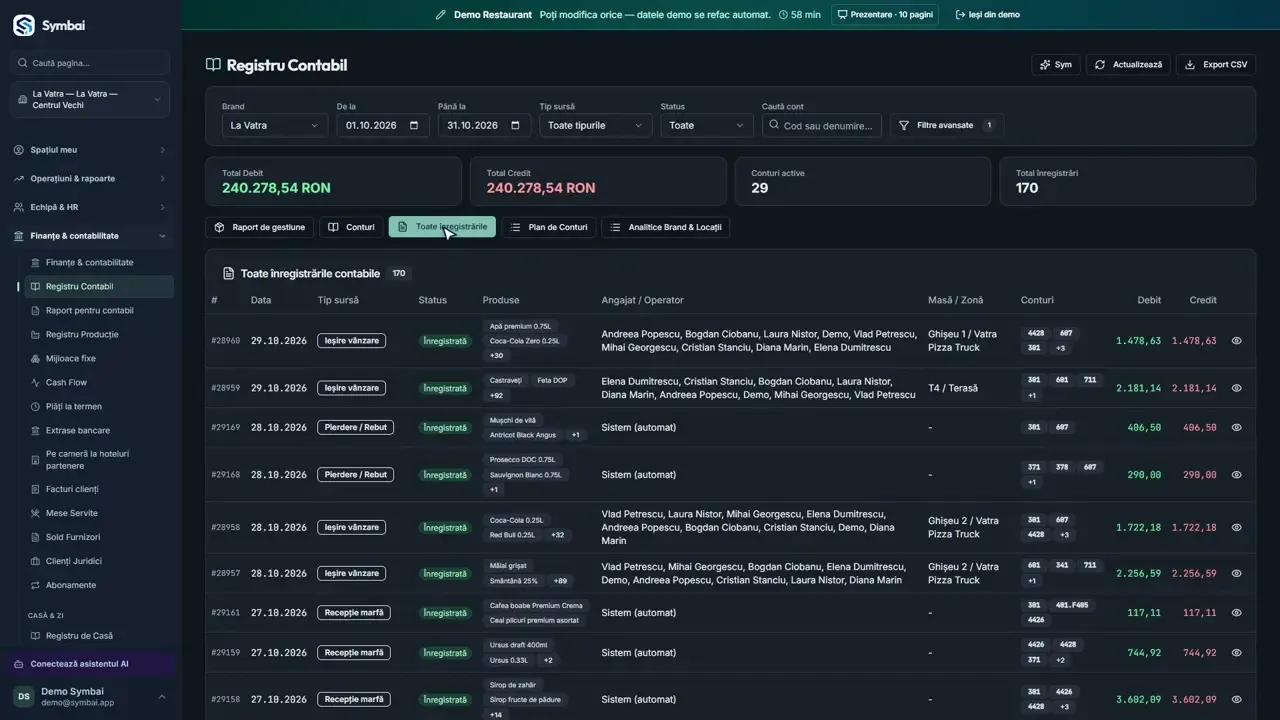Screen dimensions: 1280x720
Task: Open Facturi clienți sidebar item
Action: tap(99, 489)
